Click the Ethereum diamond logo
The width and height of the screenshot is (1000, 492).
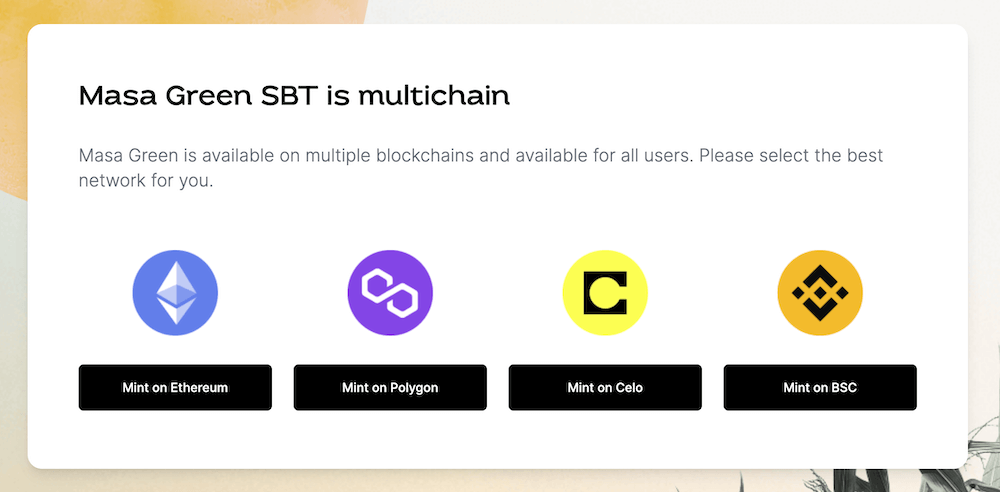(x=175, y=292)
